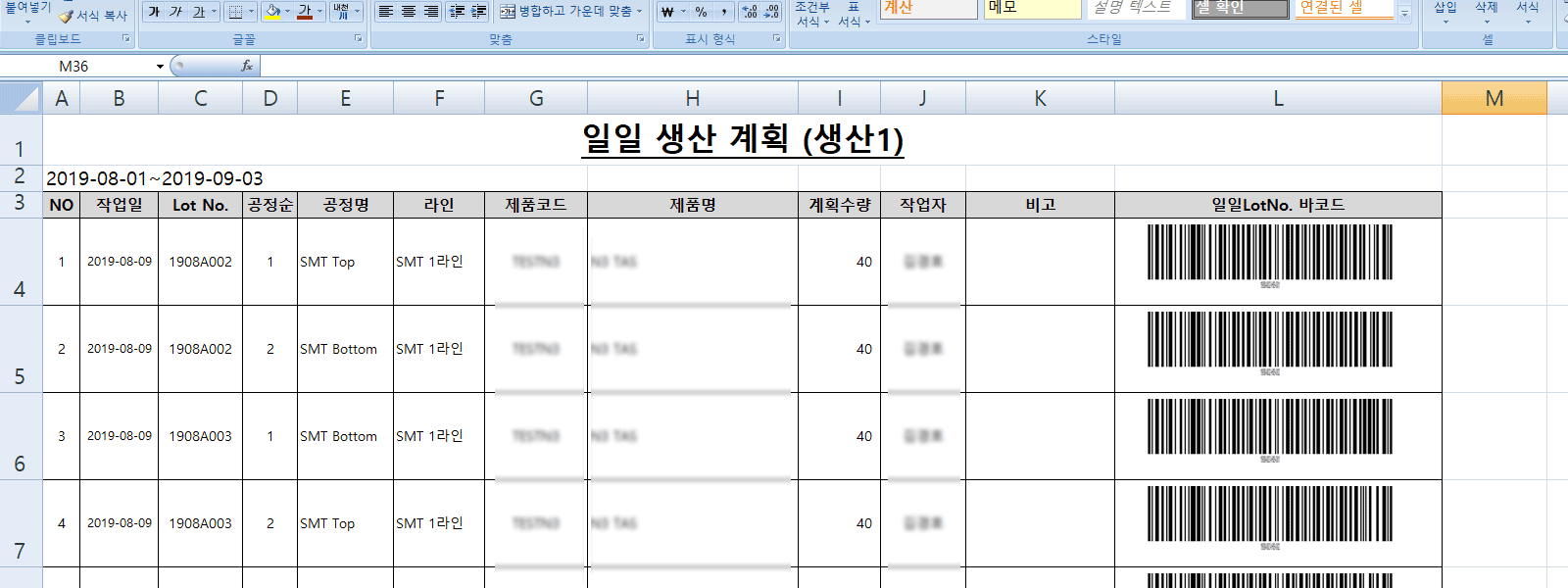This screenshot has width=1568, height=588.
Task: Select row header 5
Action: coord(21,349)
